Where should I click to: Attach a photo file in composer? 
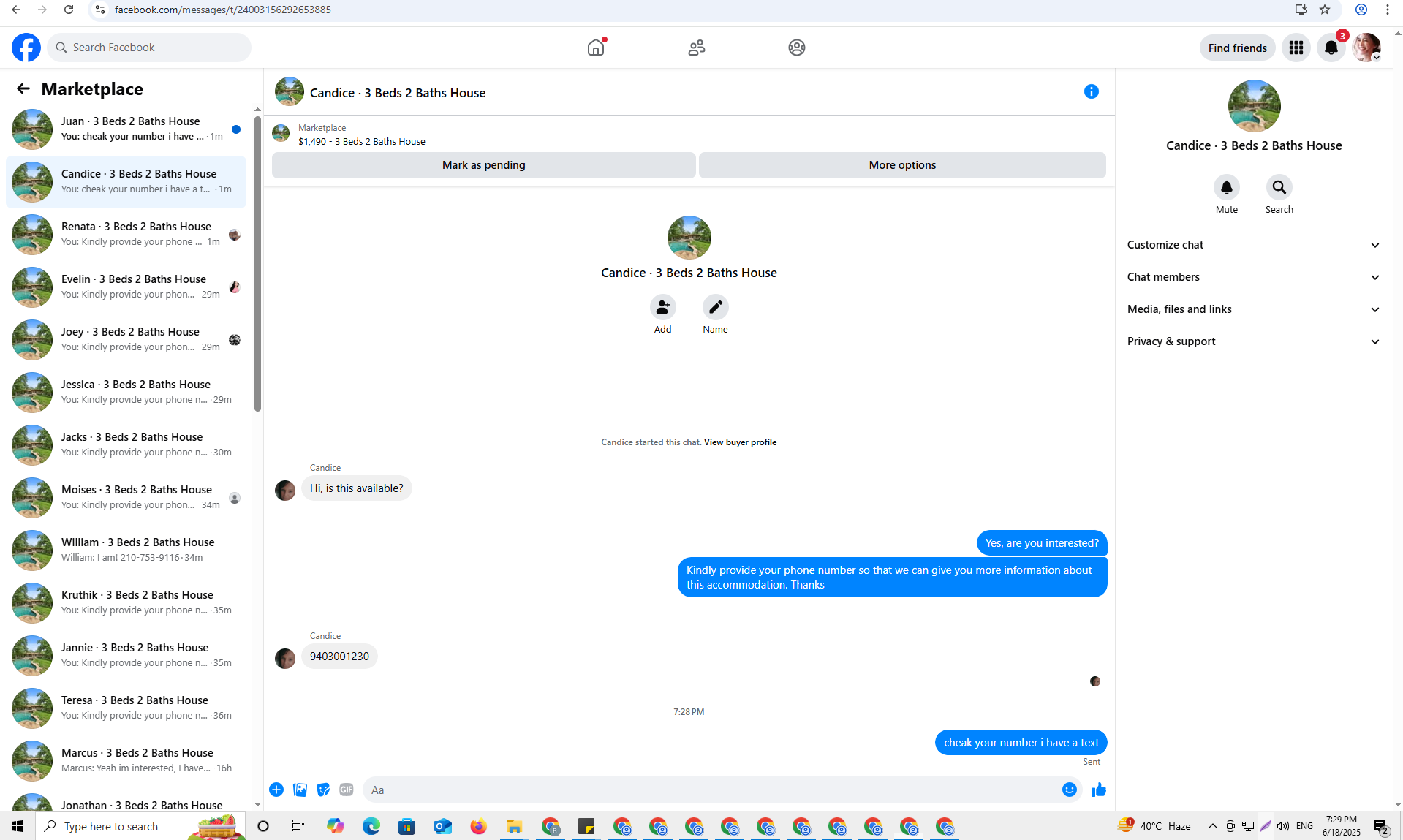pos(300,790)
